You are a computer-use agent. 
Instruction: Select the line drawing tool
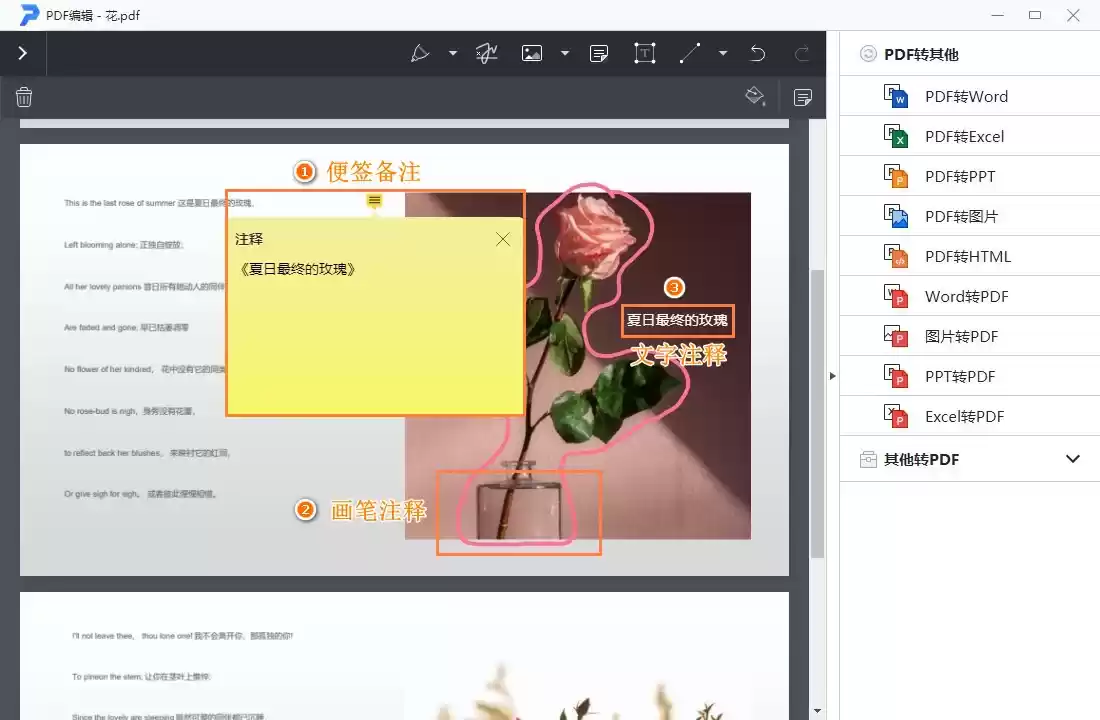pyautogui.click(x=688, y=53)
